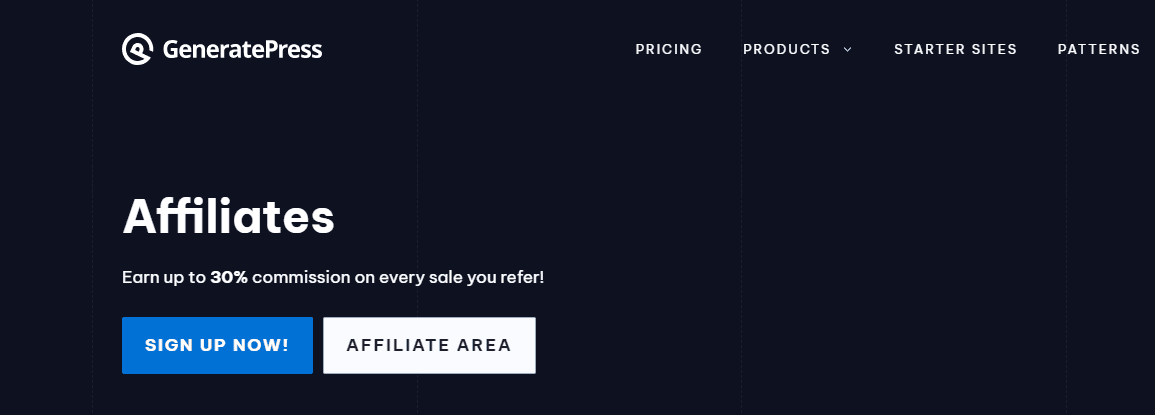This screenshot has height=415, width=1155.
Task: Click the word "Earn" starting the tagline
Action: coord(140,277)
